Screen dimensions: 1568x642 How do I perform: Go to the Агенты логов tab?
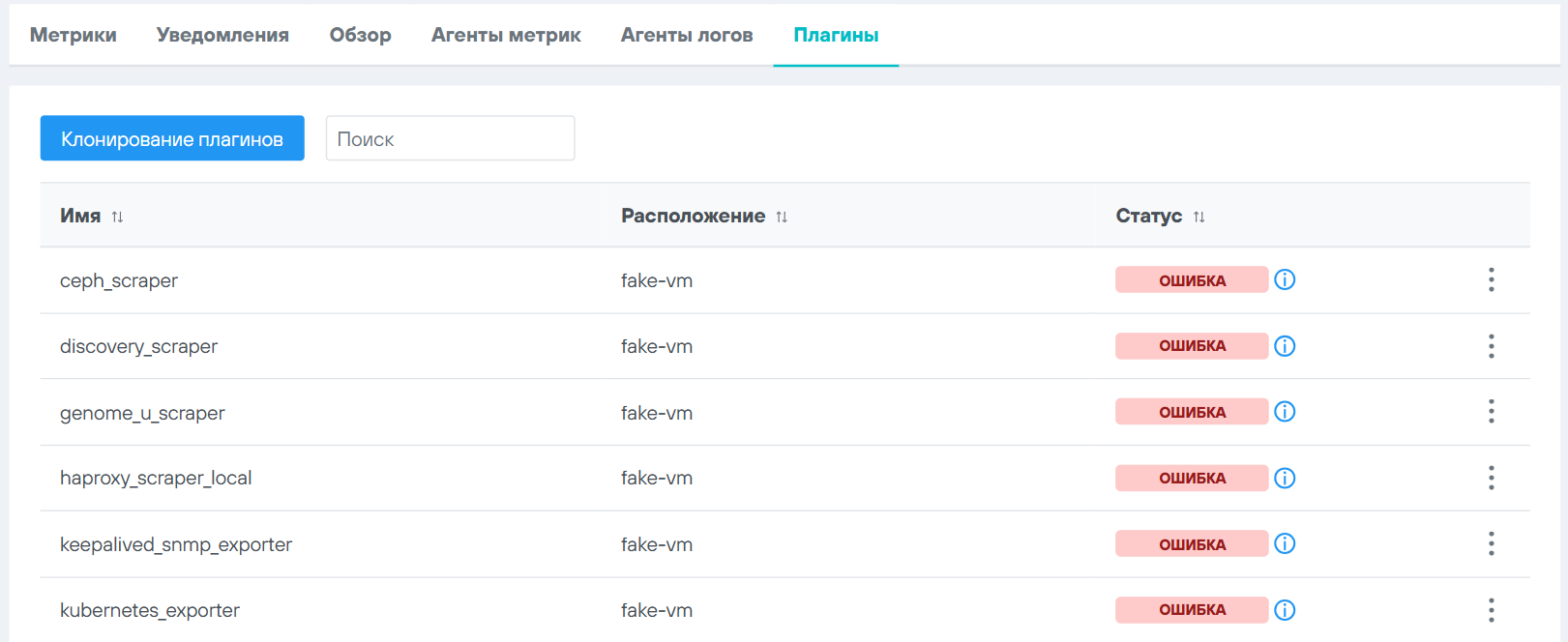point(687,36)
